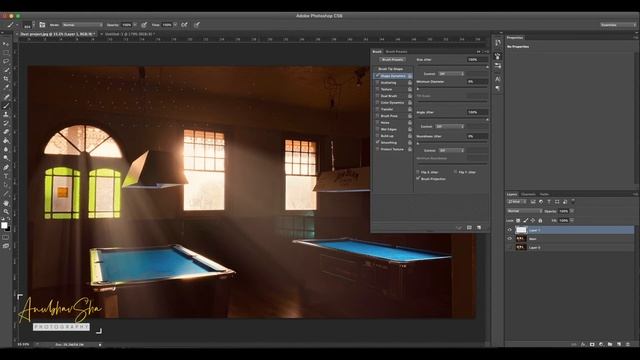The image size is (640, 360).
Task: Select the Zoom tool
Action: (x=6, y=211)
